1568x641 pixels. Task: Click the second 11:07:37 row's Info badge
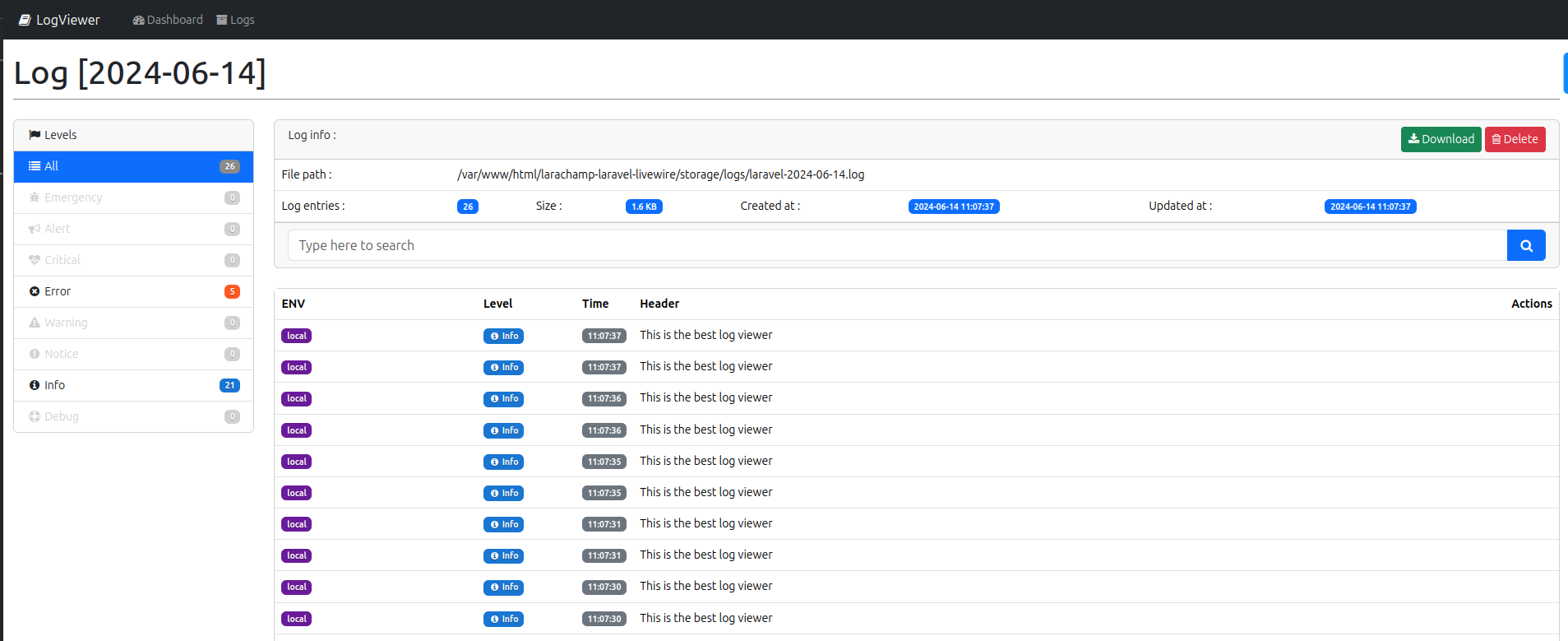[x=503, y=367]
